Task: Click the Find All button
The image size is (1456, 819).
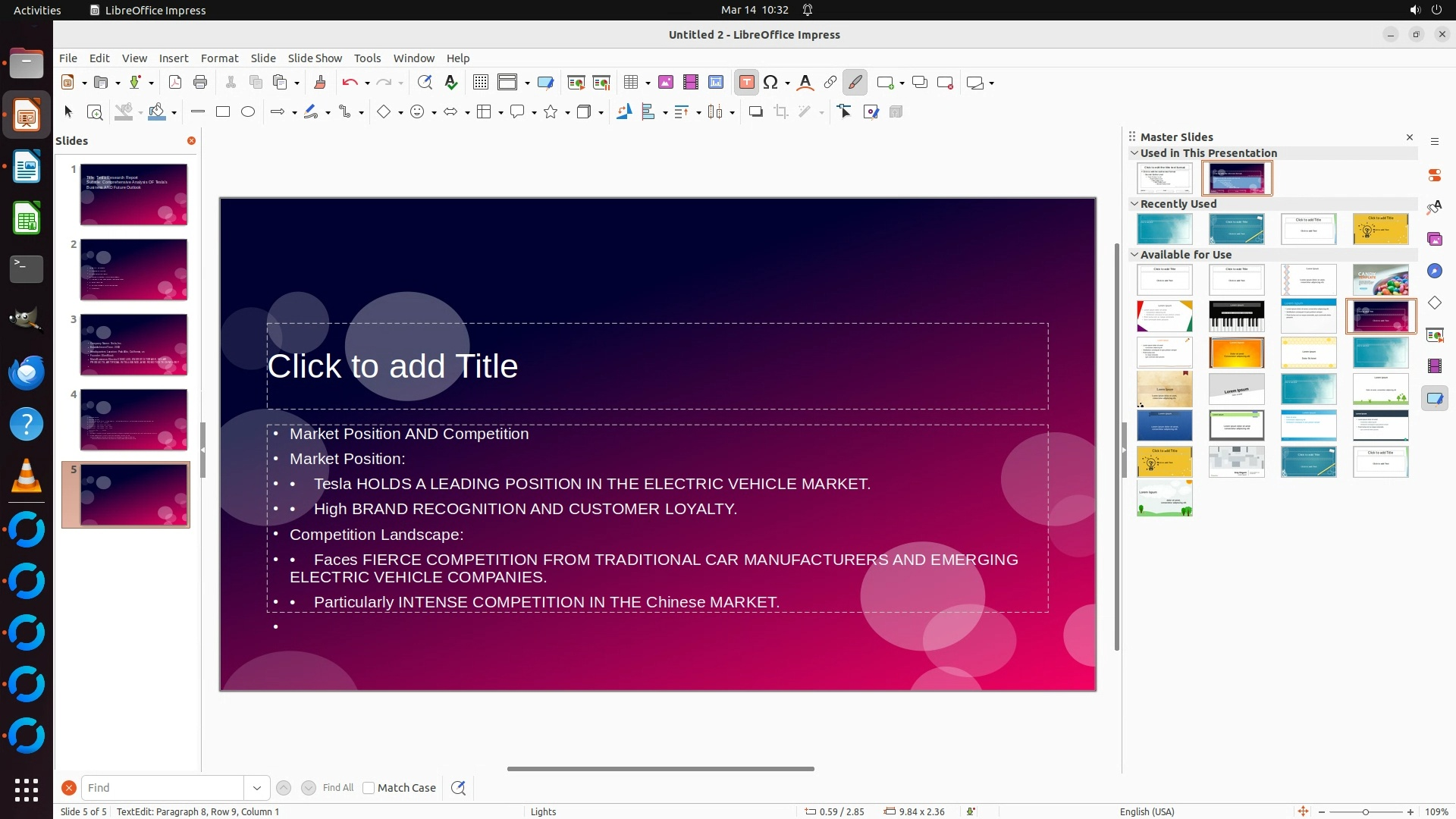Action: point(337,788)
